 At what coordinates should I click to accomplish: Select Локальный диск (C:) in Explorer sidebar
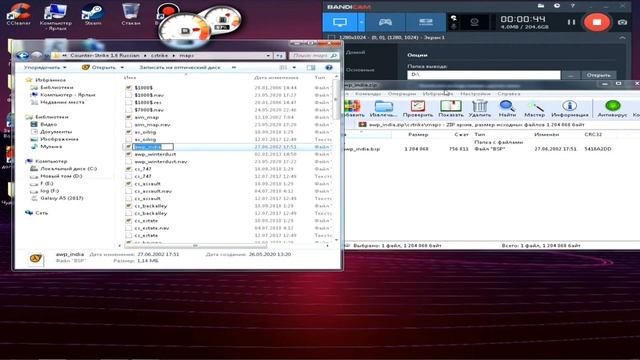tap(64, 169)
